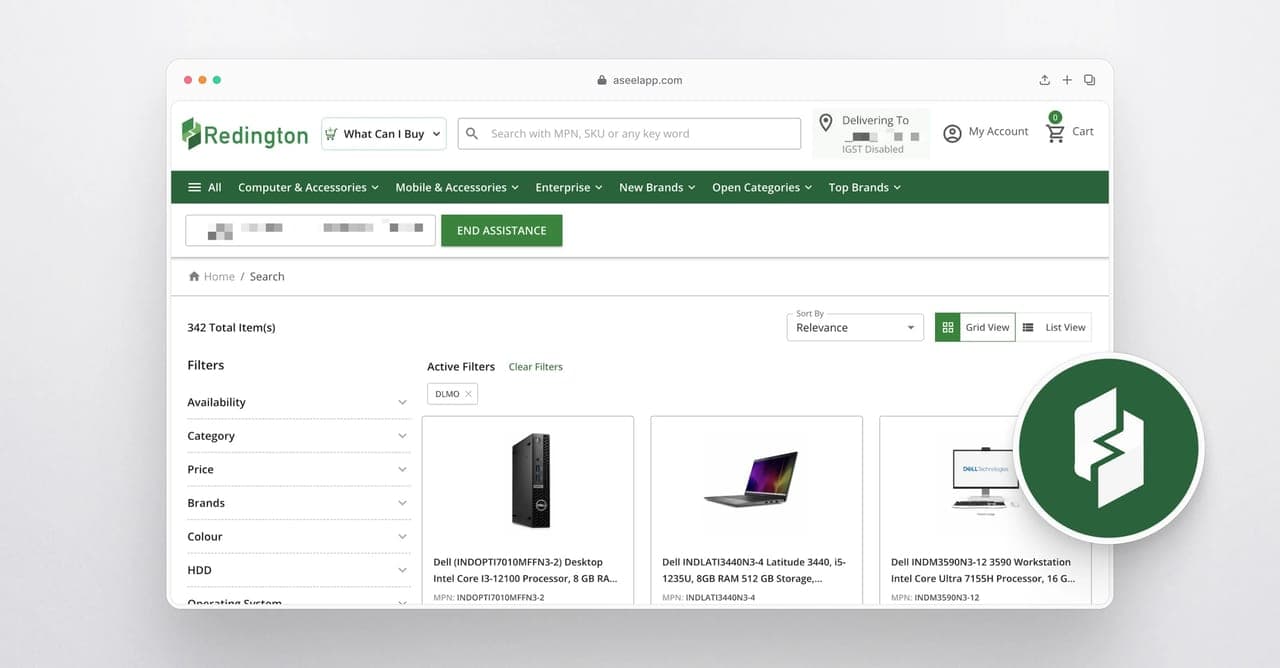Open the New Brands menu
Image resolution: width=1280 pixels, height=668 pixels.
[657, 187]
